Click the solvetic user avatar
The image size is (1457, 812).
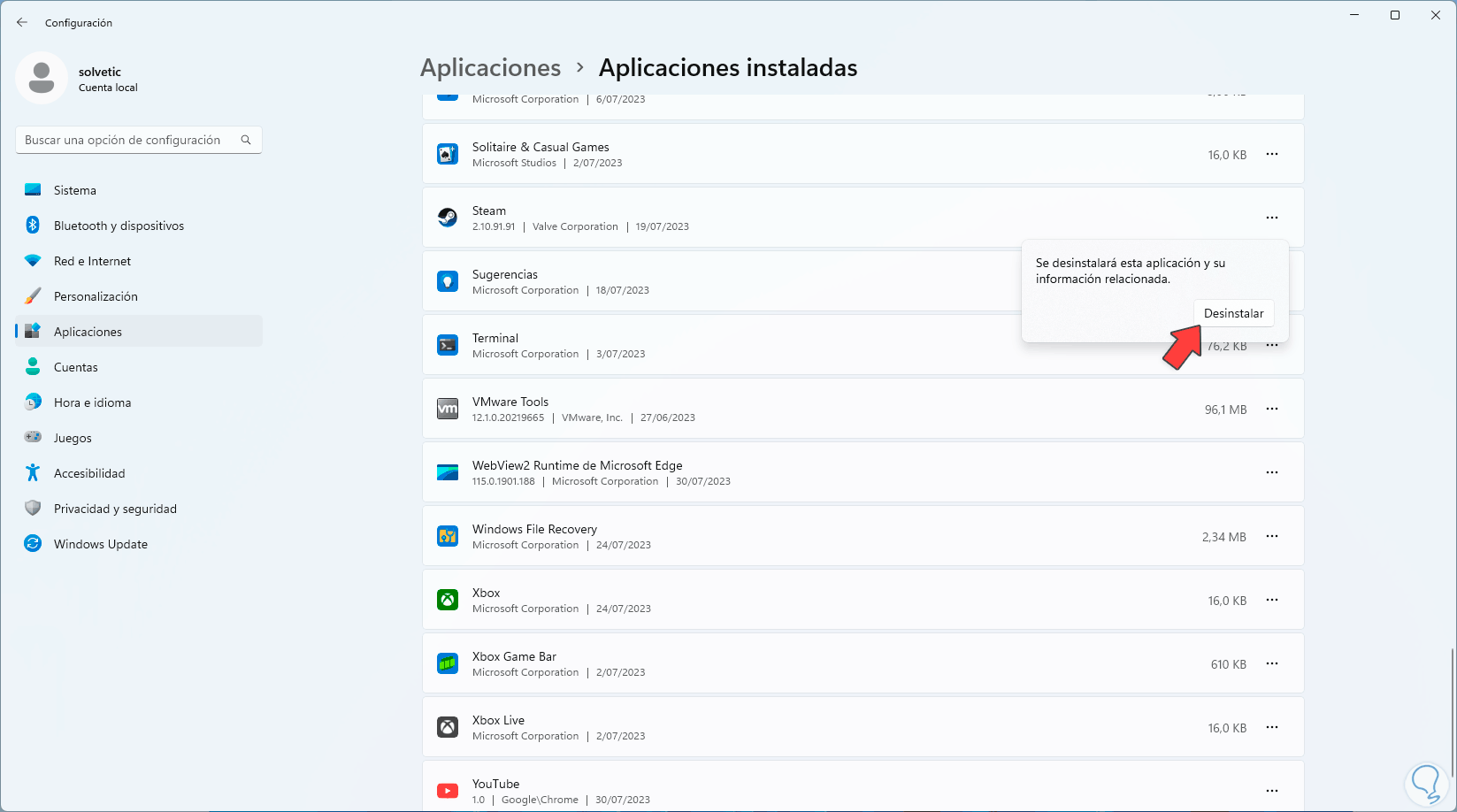point(42,78)
